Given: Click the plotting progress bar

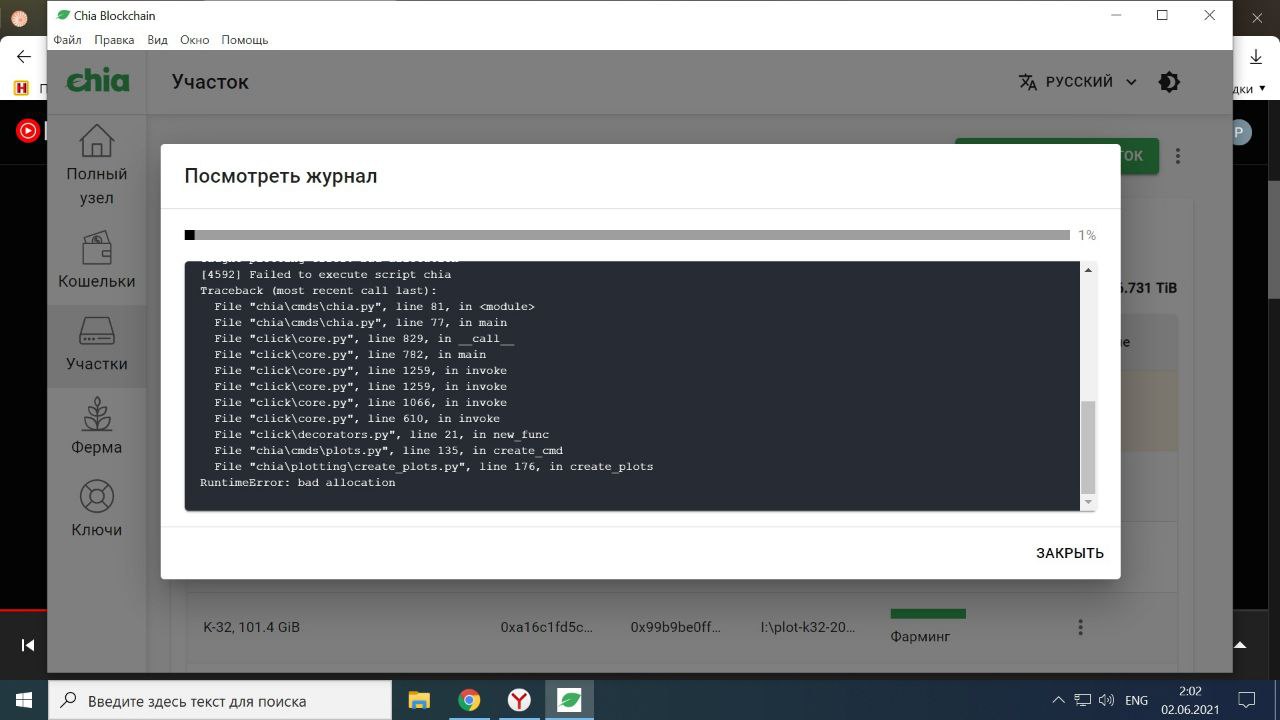Looking at the screenshot, I should click(627, 235).
